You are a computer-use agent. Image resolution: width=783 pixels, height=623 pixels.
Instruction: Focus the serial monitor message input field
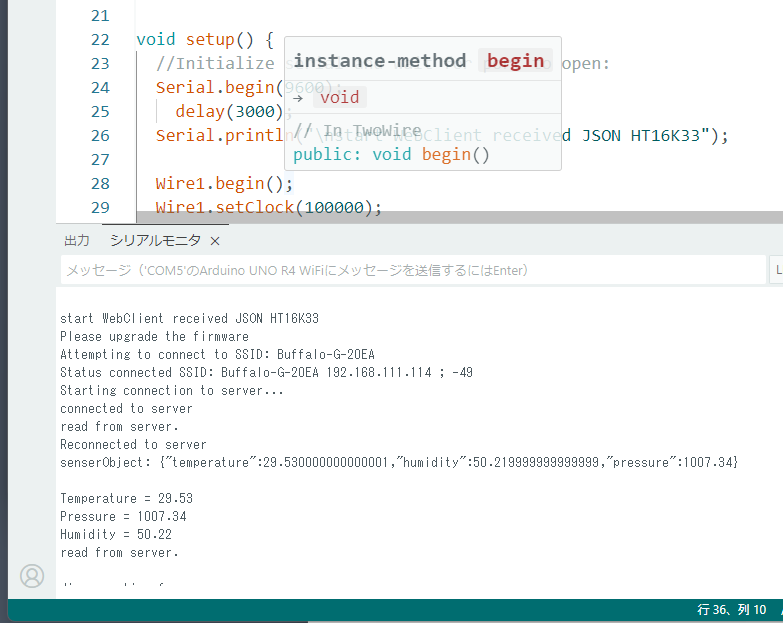tap(413, 270)
